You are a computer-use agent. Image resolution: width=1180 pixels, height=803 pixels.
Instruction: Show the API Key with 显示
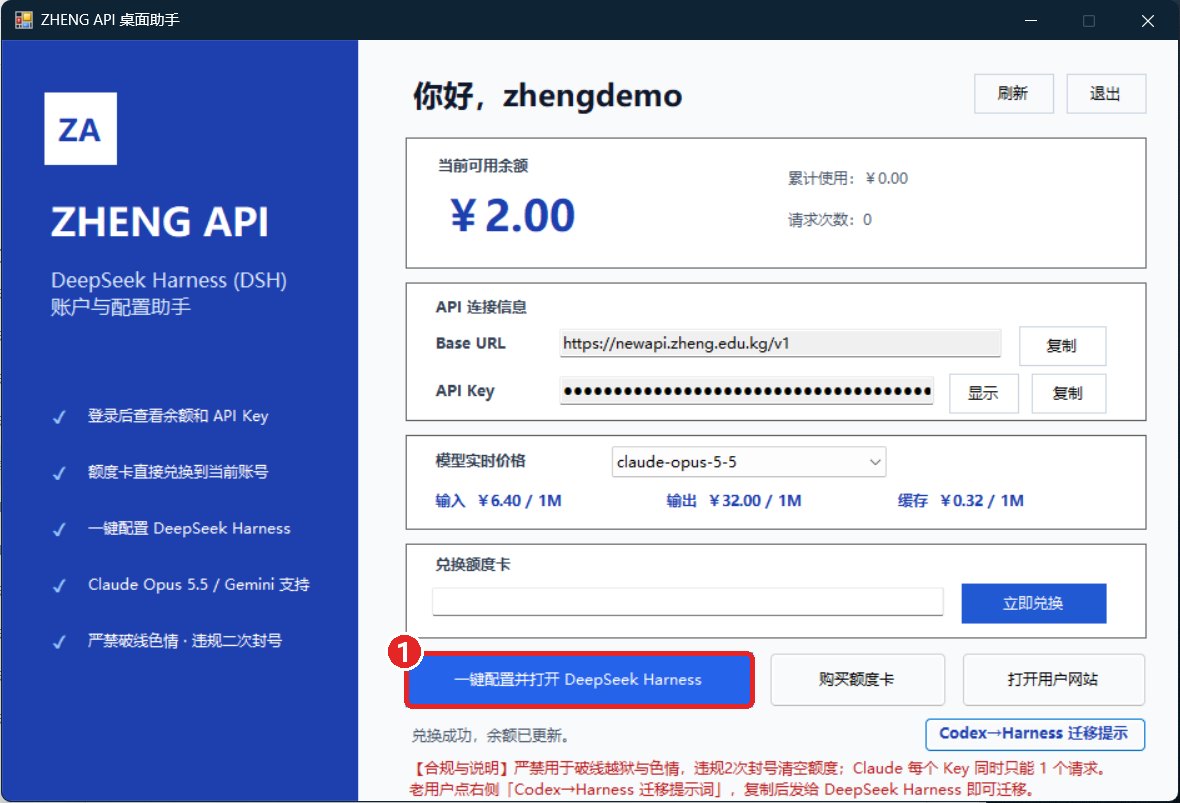tap(983, 393)
